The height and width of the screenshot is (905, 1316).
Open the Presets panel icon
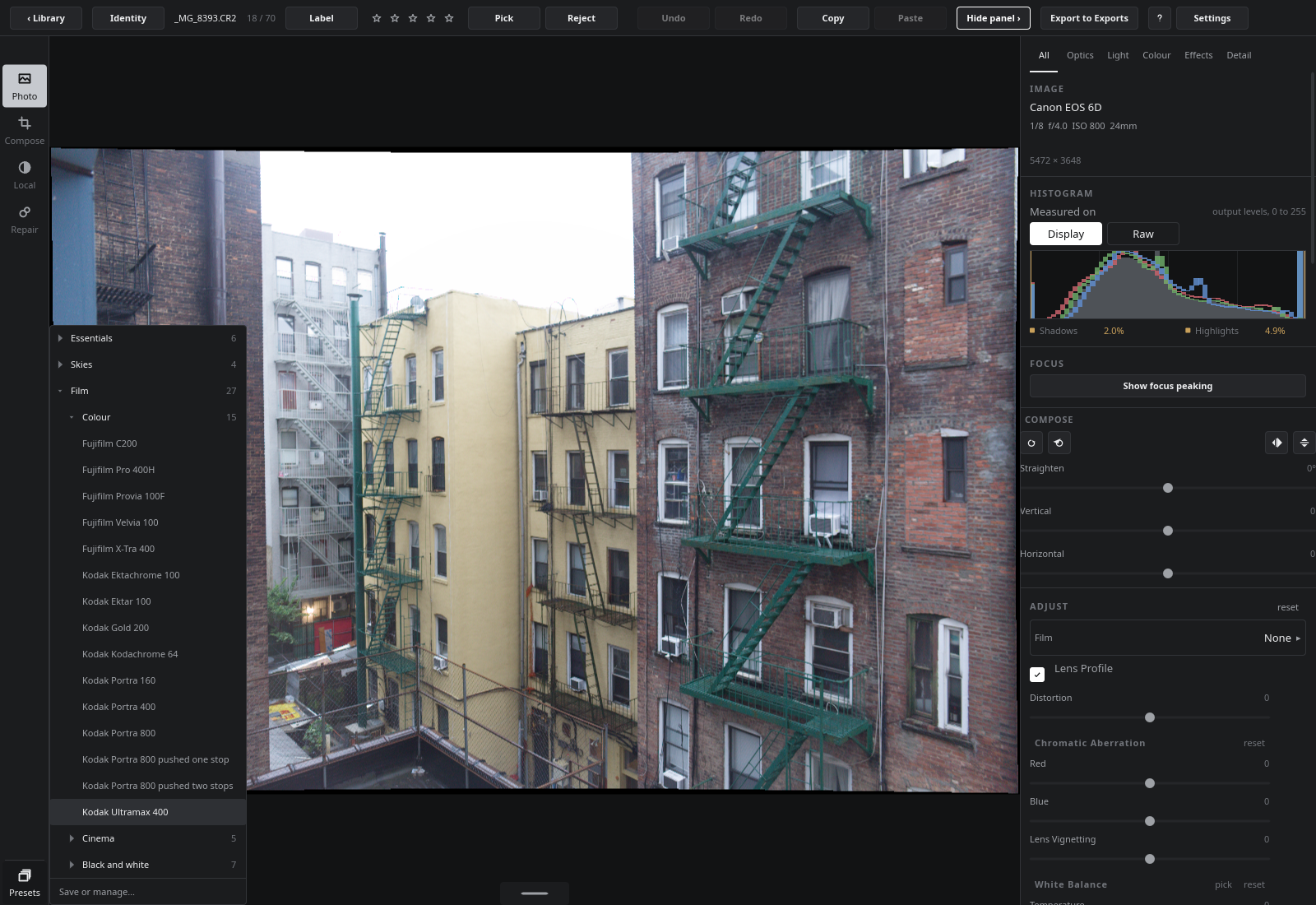pos(25,882)
